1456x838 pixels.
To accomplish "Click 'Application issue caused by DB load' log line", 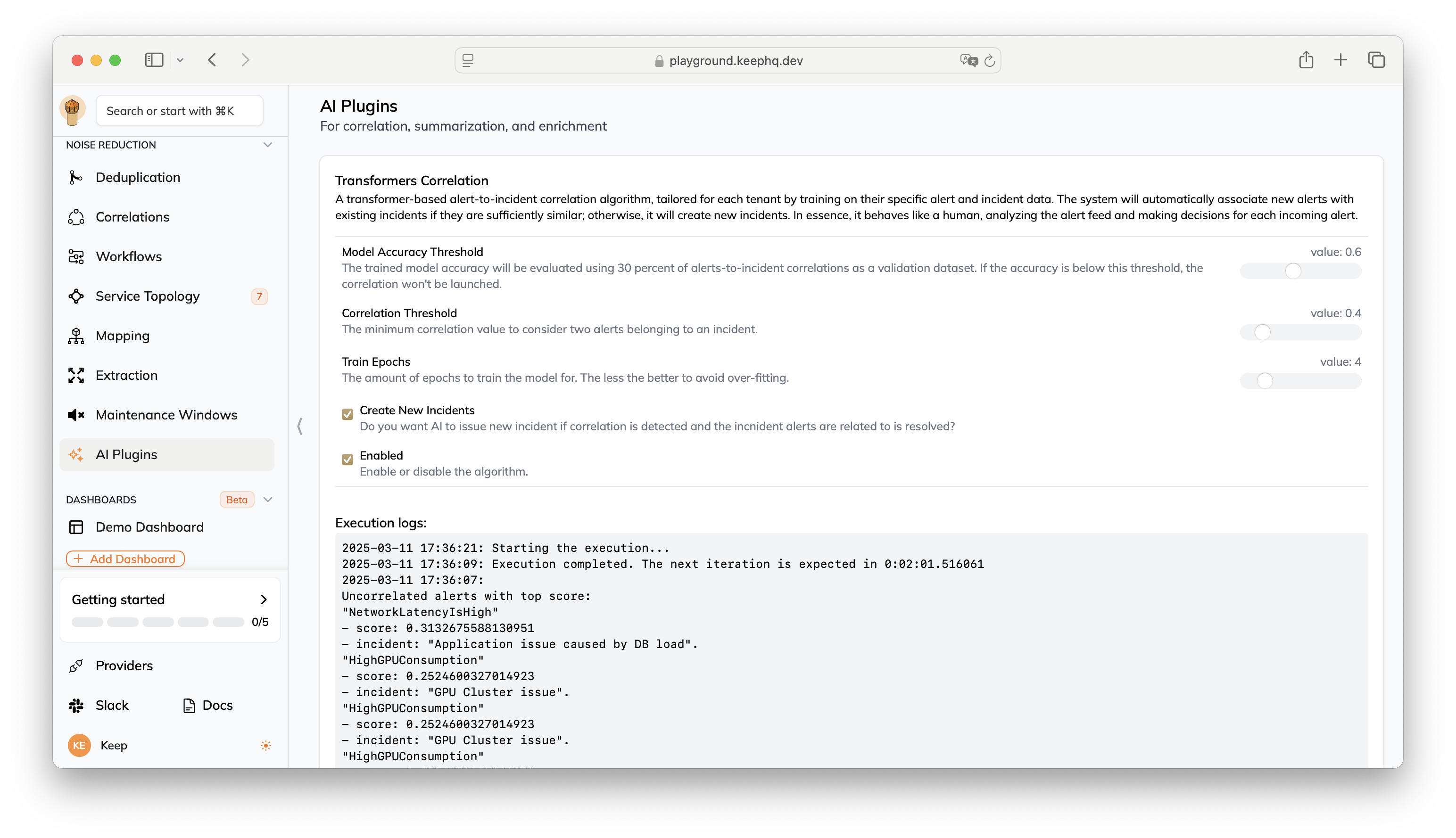I will pyautogui.click(x=520, y=645).
